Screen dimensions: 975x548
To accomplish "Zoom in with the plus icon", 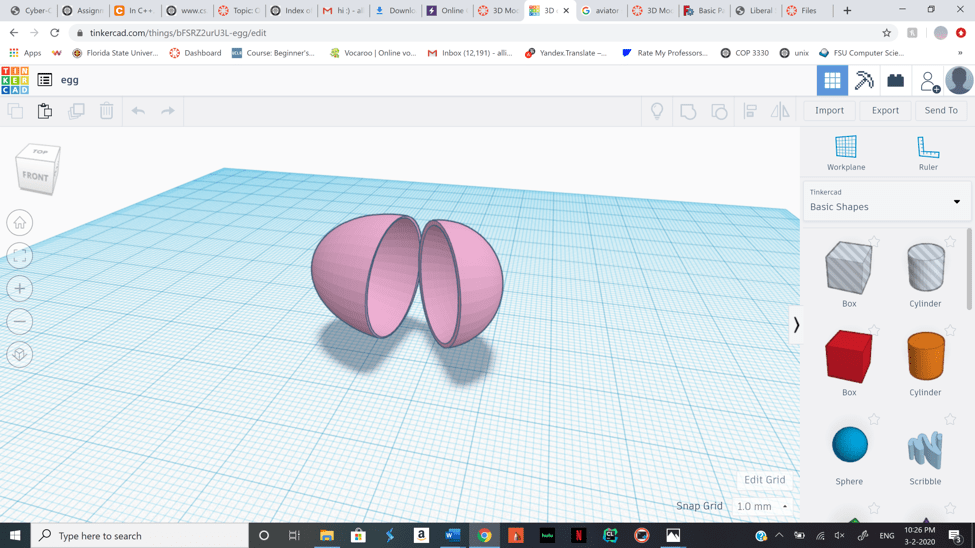I will 20,289.
